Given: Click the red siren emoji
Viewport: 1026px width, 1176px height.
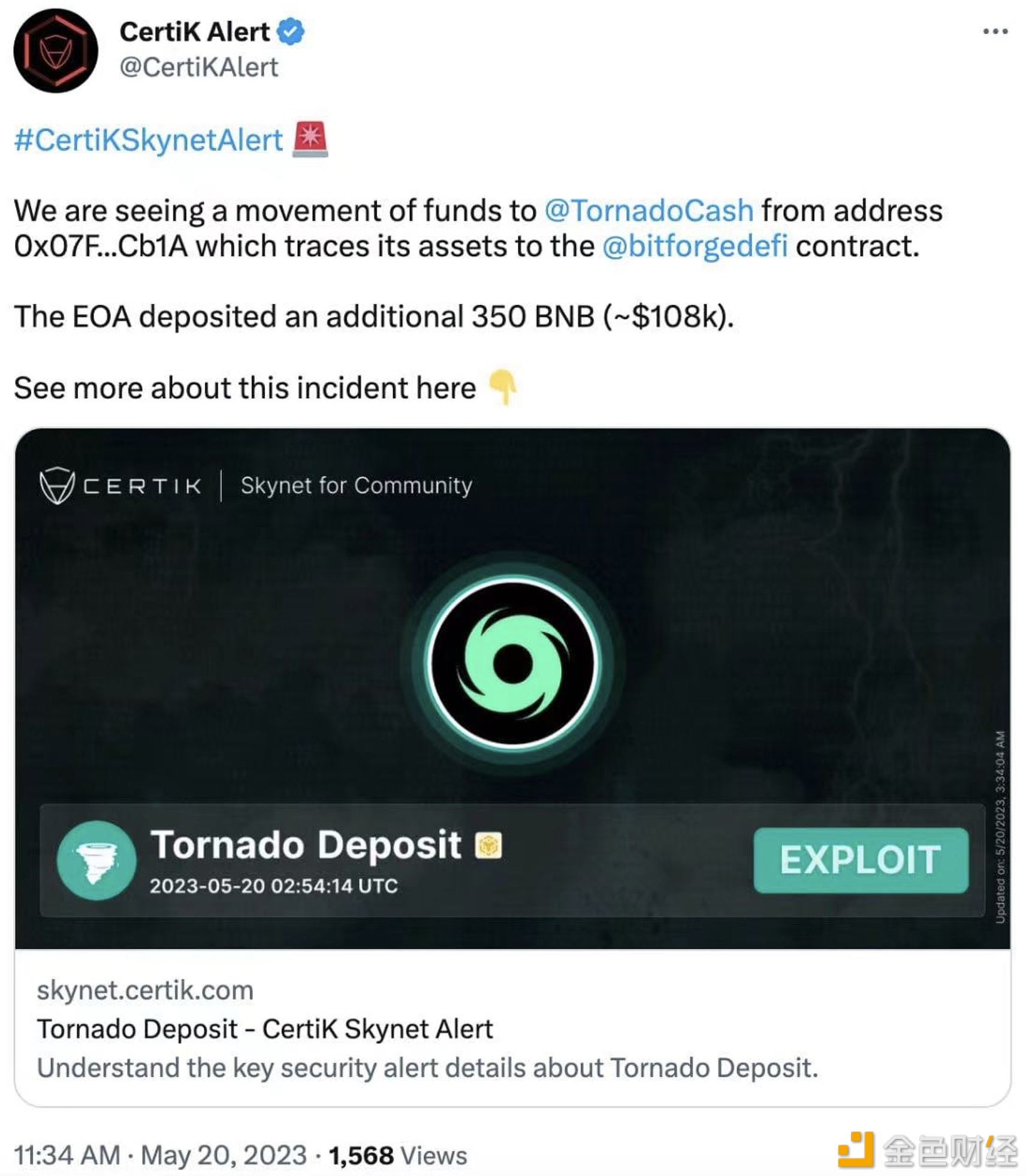Looking at the screenshot, I should tap(310, 139).
